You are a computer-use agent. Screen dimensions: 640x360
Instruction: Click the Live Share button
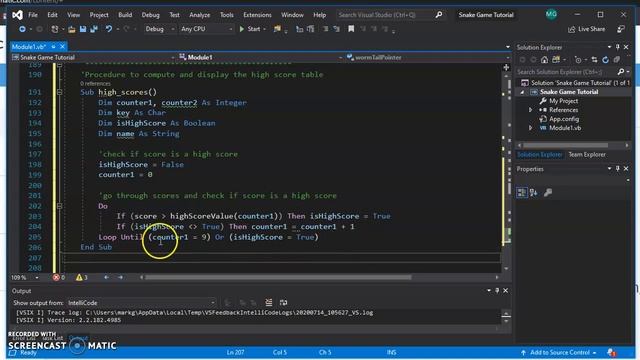tap(587, 29)
